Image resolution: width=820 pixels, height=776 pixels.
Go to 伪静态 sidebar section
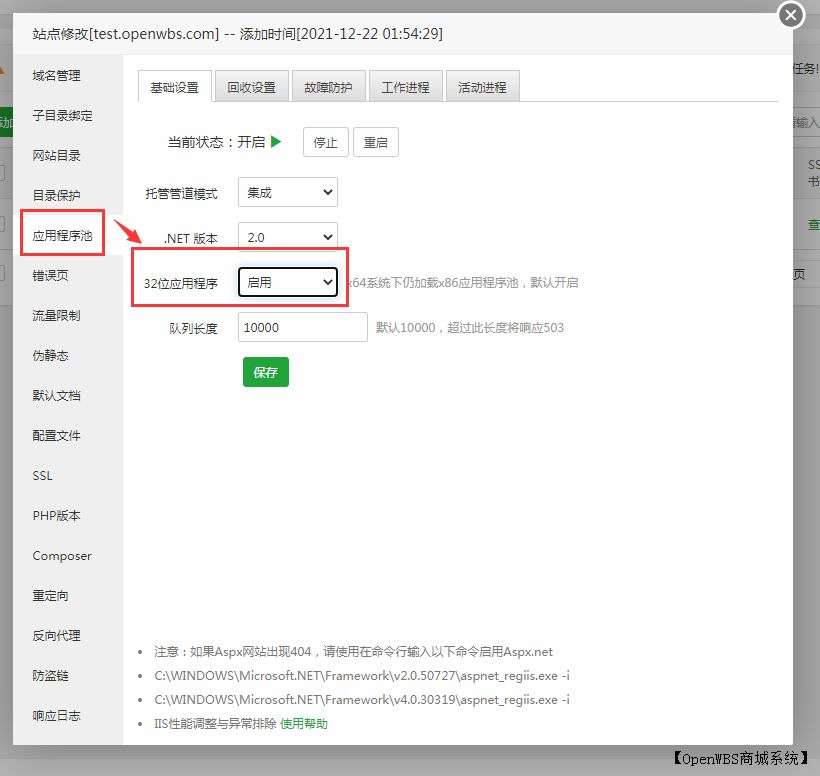point(49,355)
